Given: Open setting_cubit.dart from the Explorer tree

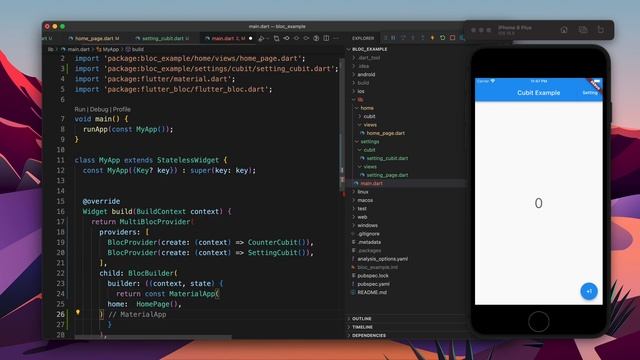Looking at the screenshot, I should [x=387, y=158].
